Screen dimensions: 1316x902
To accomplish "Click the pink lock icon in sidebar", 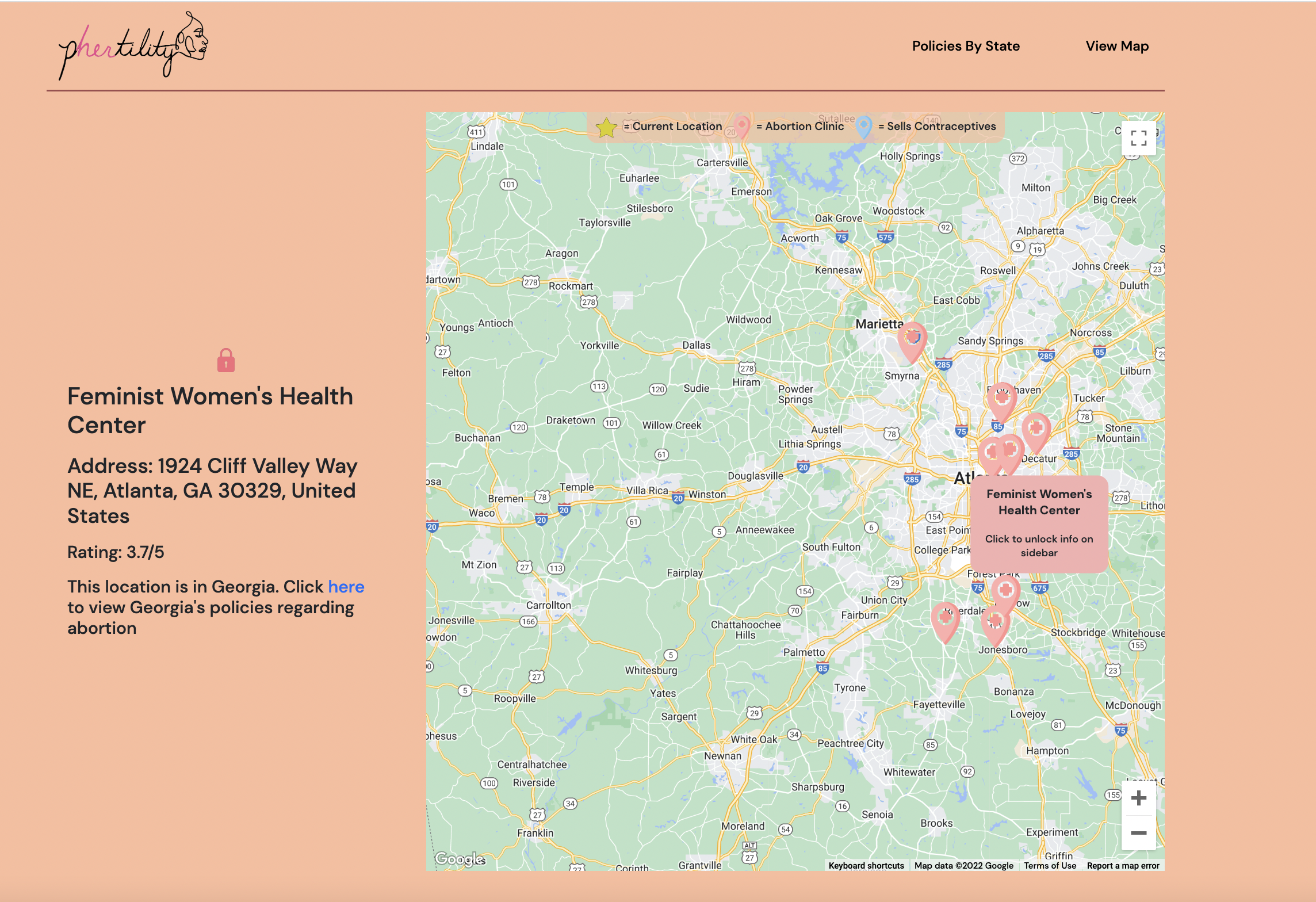I will (x=226, y=361).
